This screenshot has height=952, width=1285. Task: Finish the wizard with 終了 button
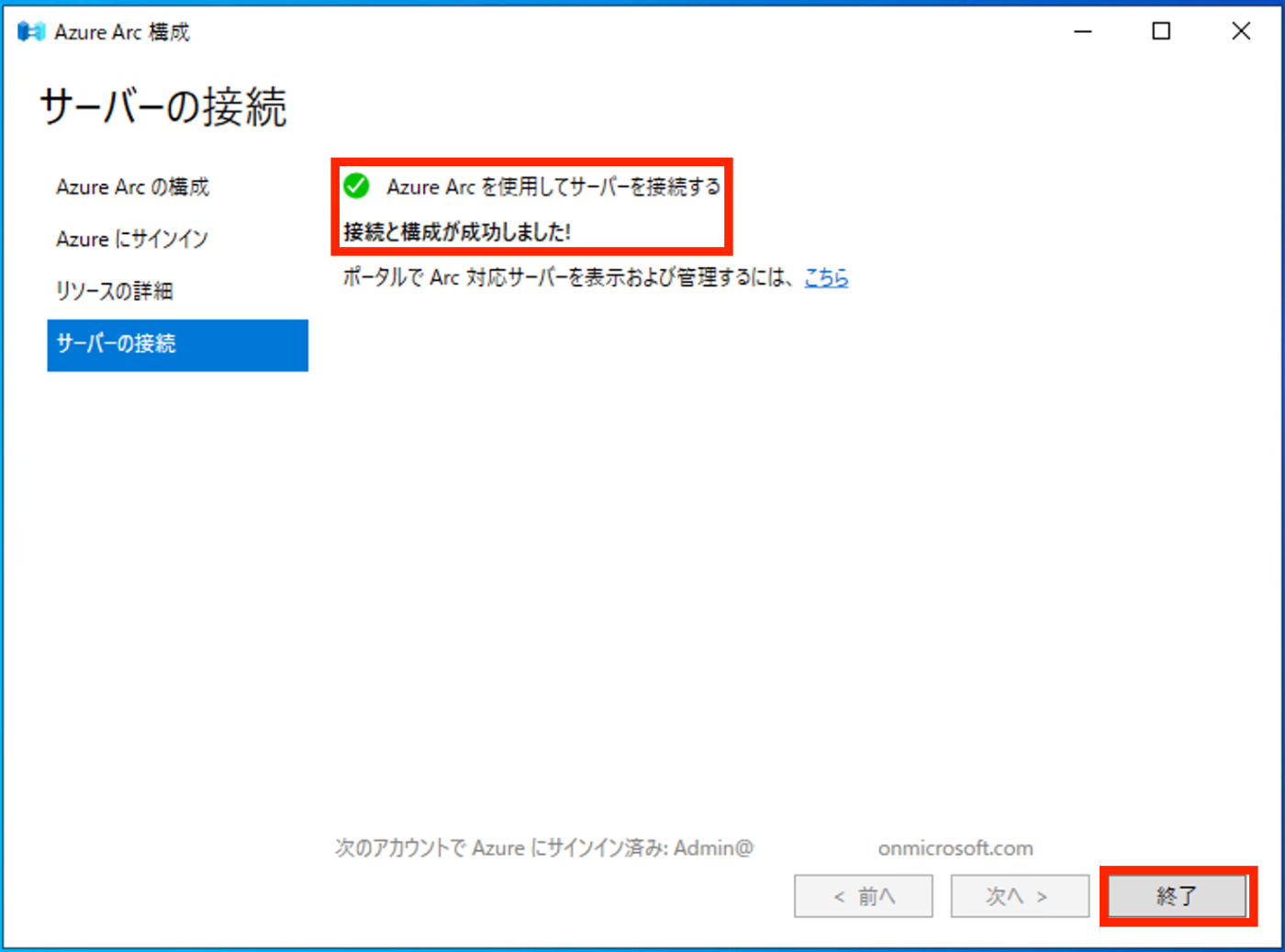tap(1178, 896)
